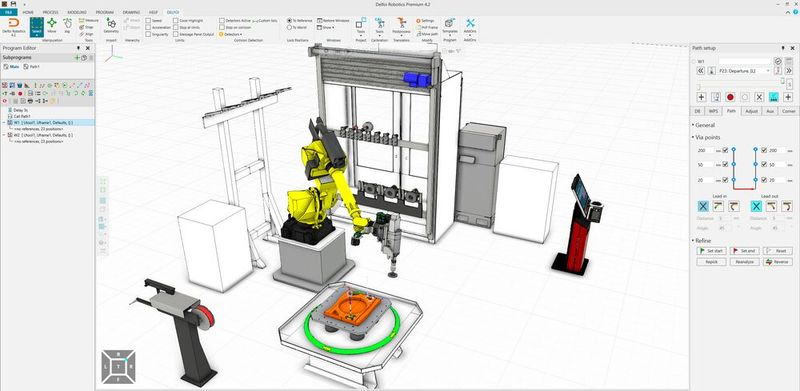This screenshot has height=391, width=800.
Task: Select the Snap tool
Action: (x=87, y=27)
